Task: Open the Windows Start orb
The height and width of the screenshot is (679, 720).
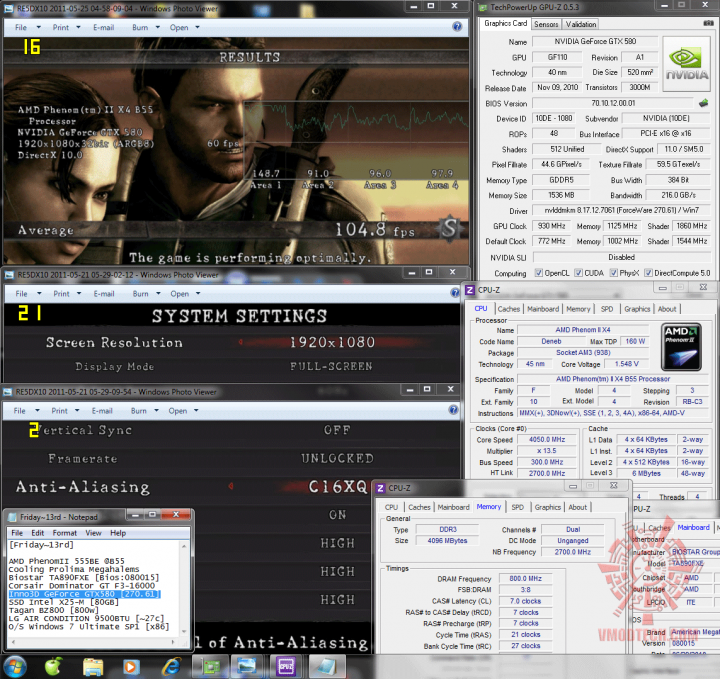Action: [15, 666]
